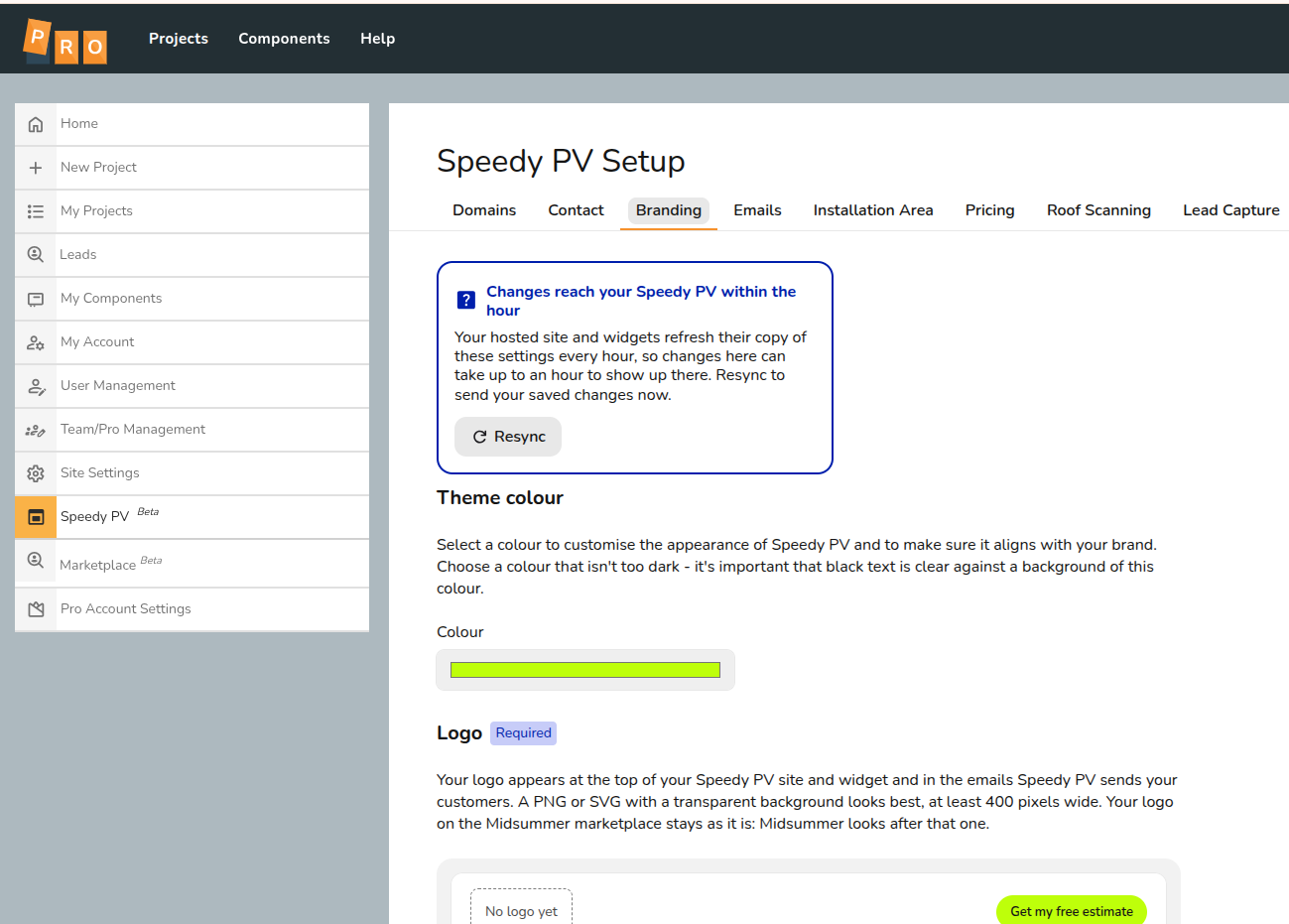Click the Marketplace magnifier icon
This screenshot has width=1289, height=924.
pyautogui.click(x=36, y=560)
